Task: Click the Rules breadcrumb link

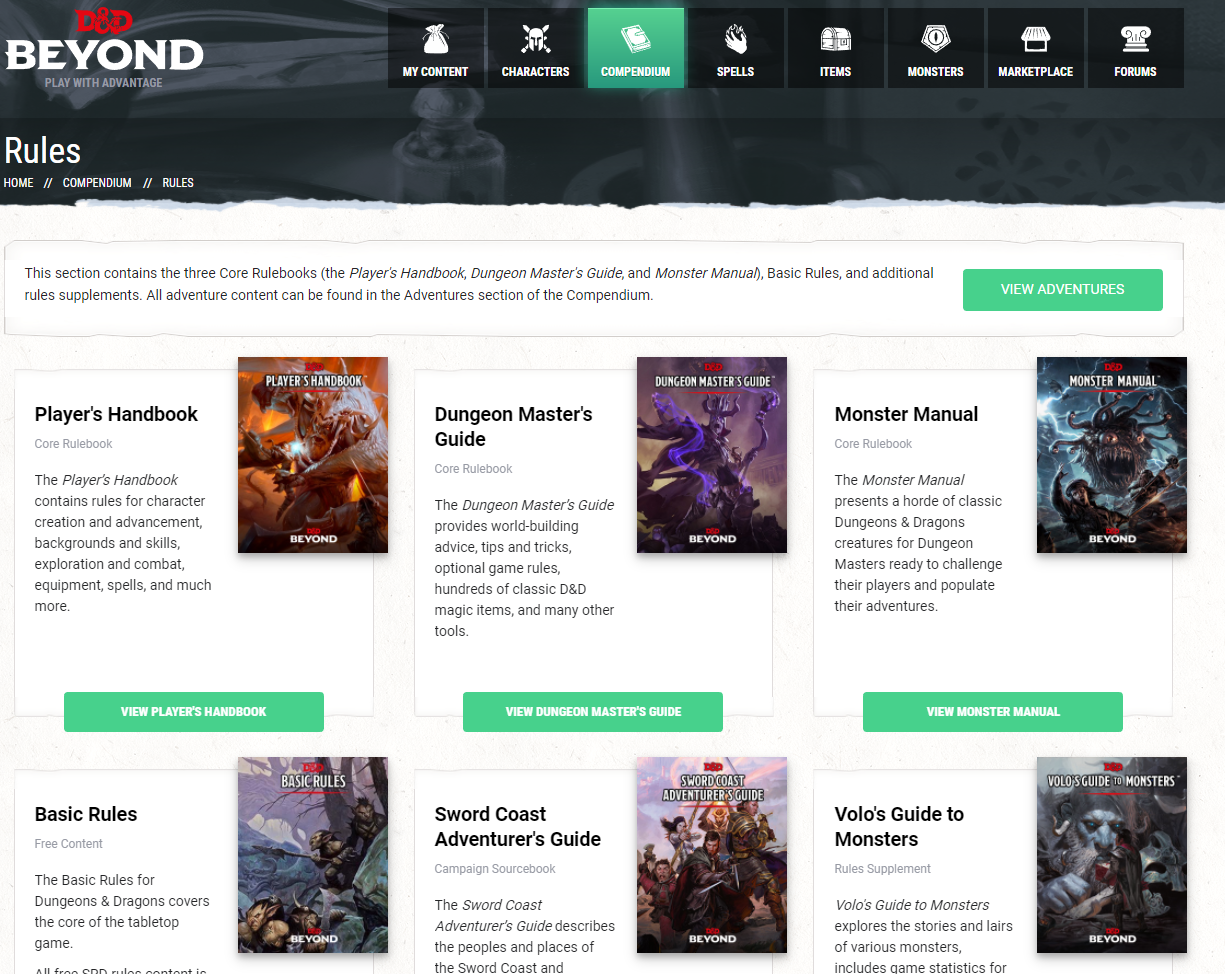Action: [x=178, y=183]
